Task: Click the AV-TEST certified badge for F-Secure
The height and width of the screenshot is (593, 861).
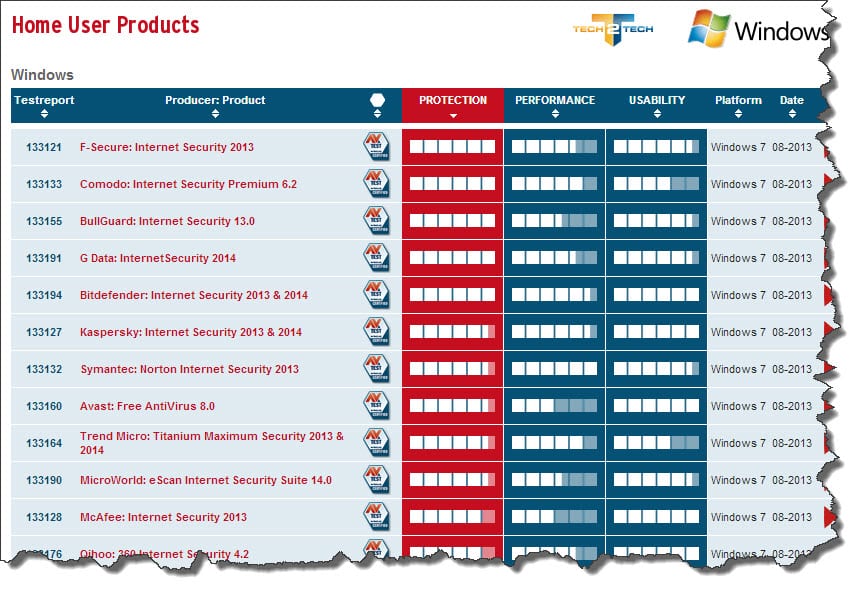Action: pos(376,147)
